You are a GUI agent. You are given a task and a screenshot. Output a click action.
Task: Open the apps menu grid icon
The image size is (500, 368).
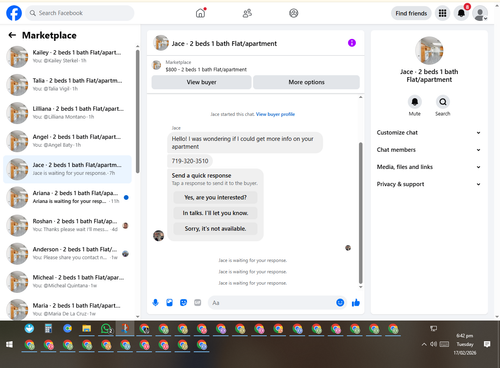coord(442,13)
